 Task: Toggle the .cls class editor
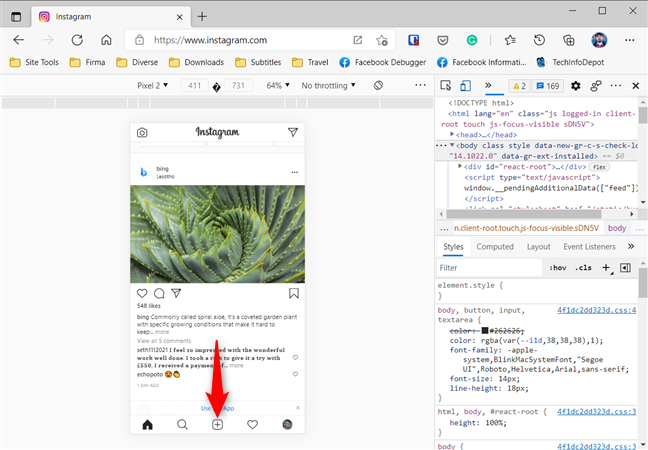(583, 268)
